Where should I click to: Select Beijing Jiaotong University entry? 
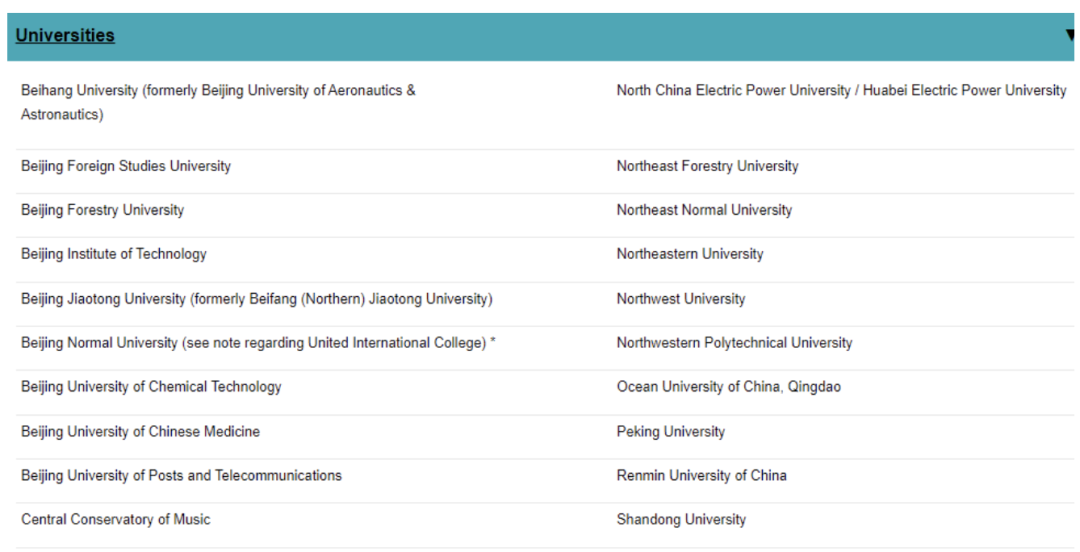[257, 299]
